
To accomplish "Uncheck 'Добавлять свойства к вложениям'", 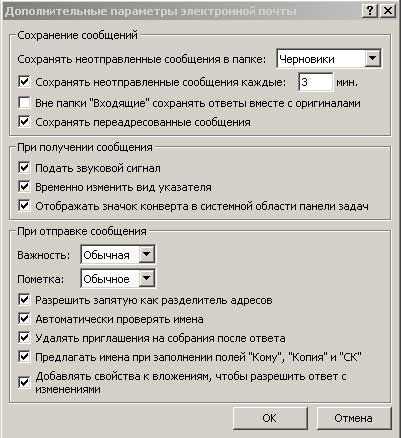I will (24, 382).
